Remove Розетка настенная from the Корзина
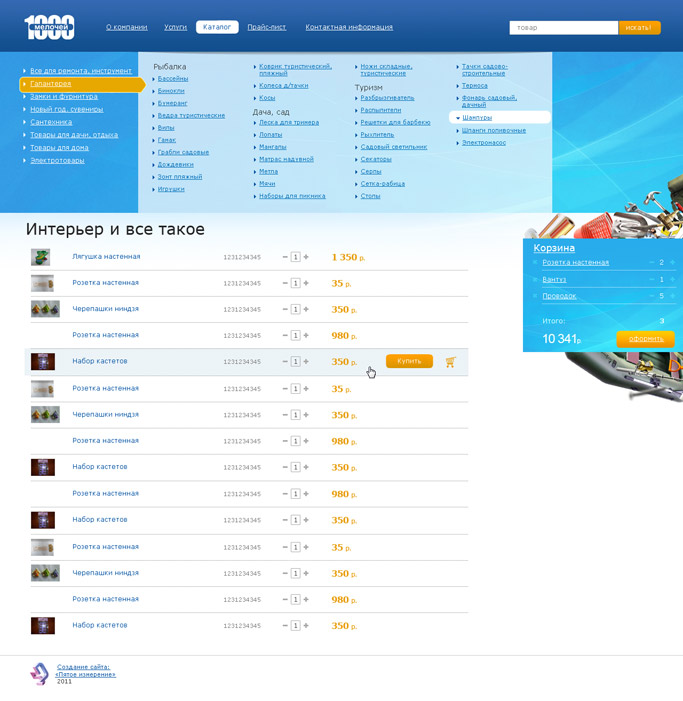The width and height of the screenshot is (683, 701). click(x=535, y=262)
